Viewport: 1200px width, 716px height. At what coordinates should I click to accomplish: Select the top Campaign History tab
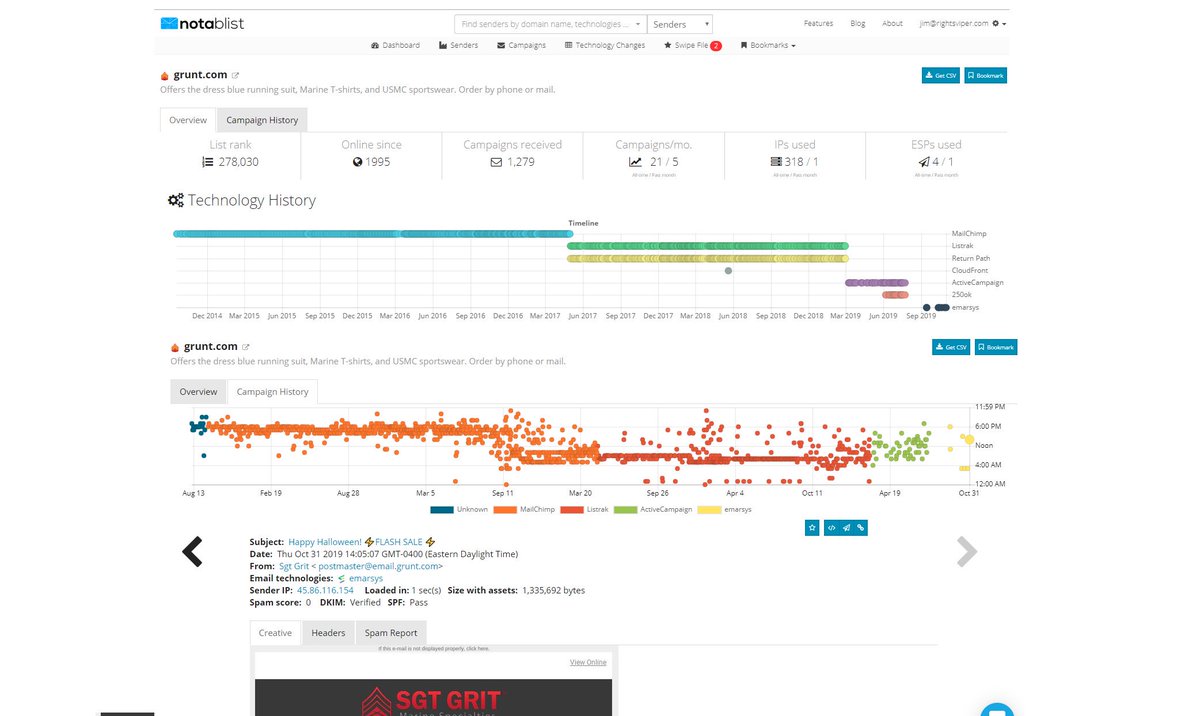pyautogui.click(x=262, y=120)
